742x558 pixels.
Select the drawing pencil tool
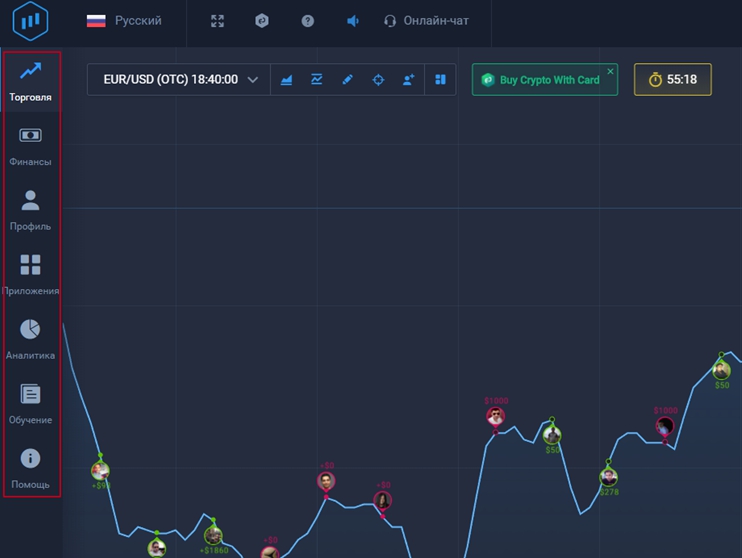click(x=348, y=80)
